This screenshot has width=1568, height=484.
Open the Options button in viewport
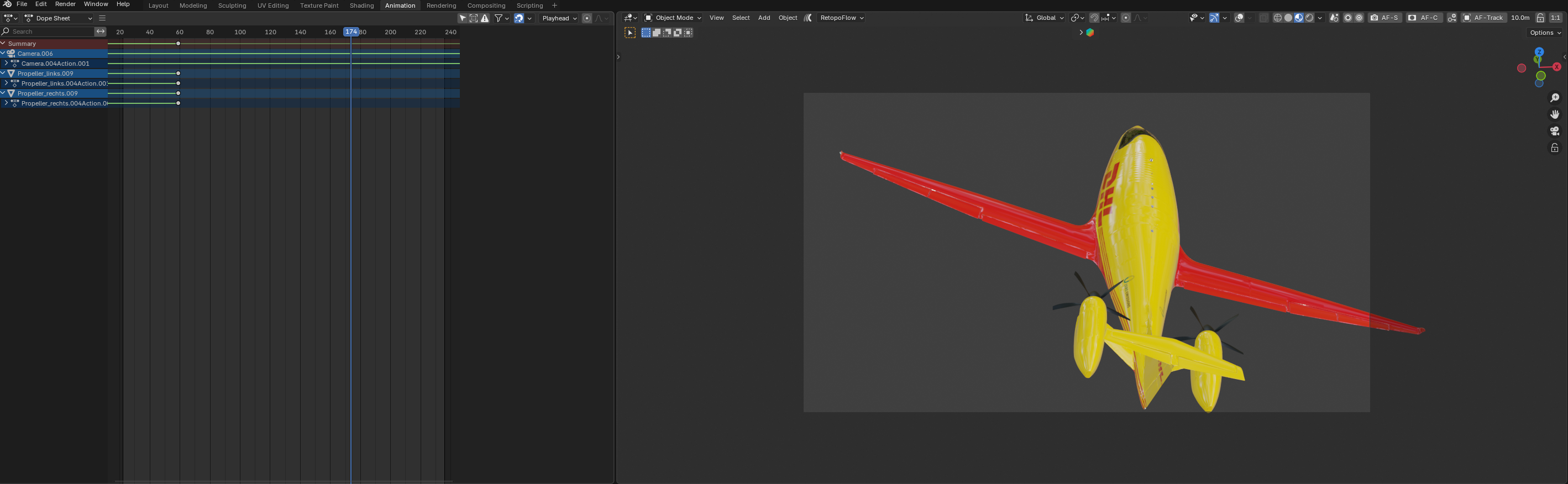(x=1545, y=33)
